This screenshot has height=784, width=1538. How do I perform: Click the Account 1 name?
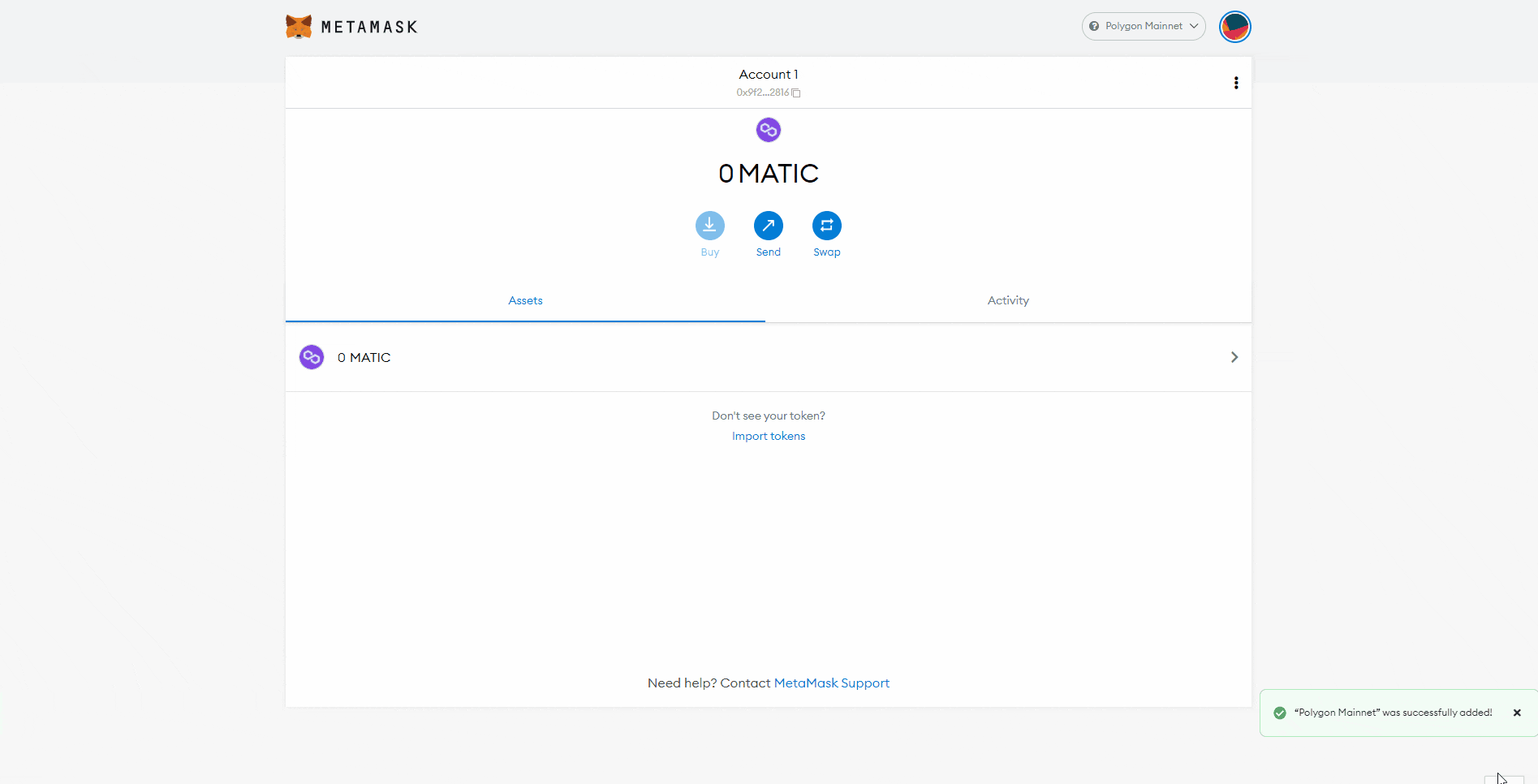pyautogui.click(x=769, y=74)
